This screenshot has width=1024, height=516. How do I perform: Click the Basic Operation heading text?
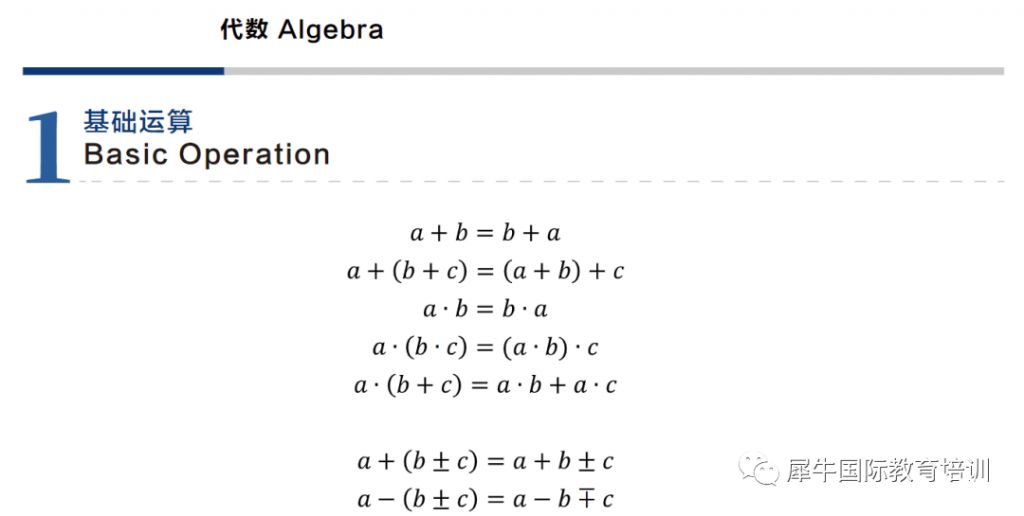[206, 155]
